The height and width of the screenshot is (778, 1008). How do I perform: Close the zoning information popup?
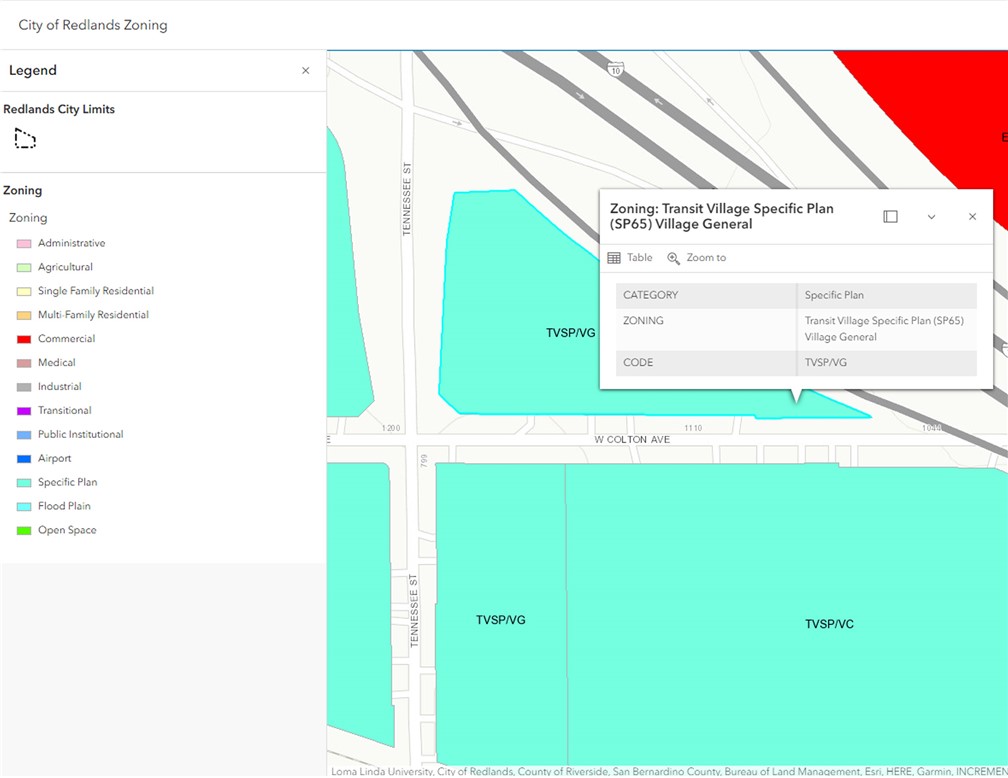(972, 217)
